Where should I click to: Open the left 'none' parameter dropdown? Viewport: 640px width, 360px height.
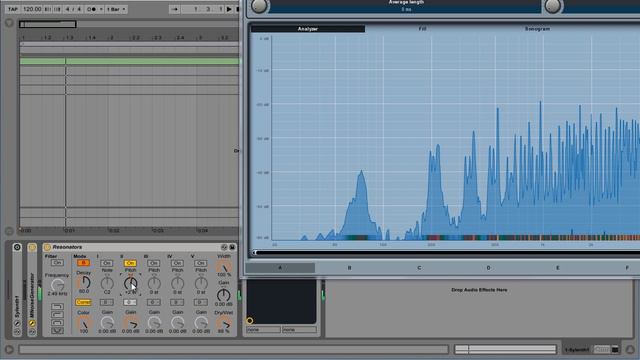tap(263, 329)
